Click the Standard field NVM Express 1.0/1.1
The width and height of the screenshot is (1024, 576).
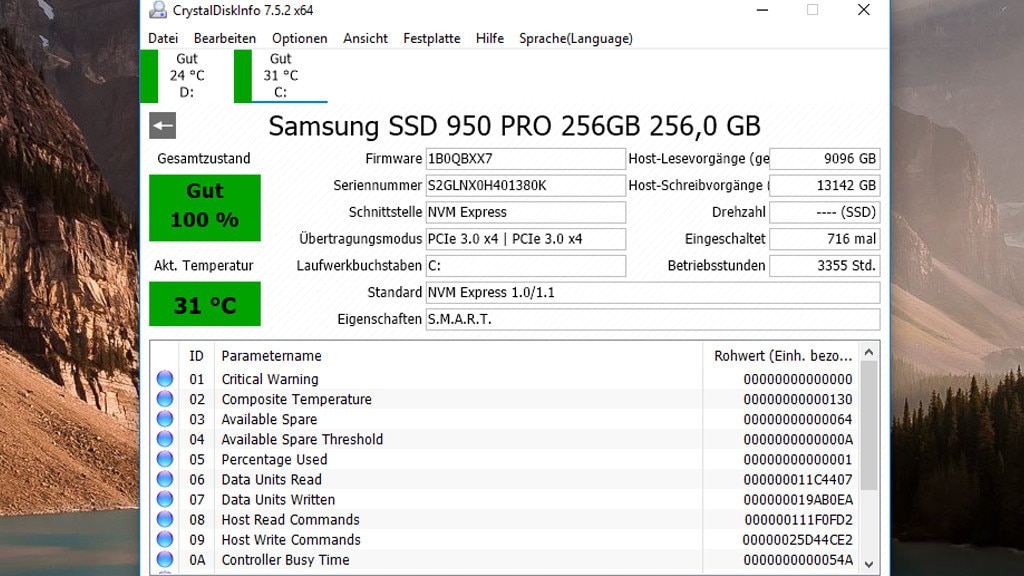pyautogui.click(x=653, y=293)
